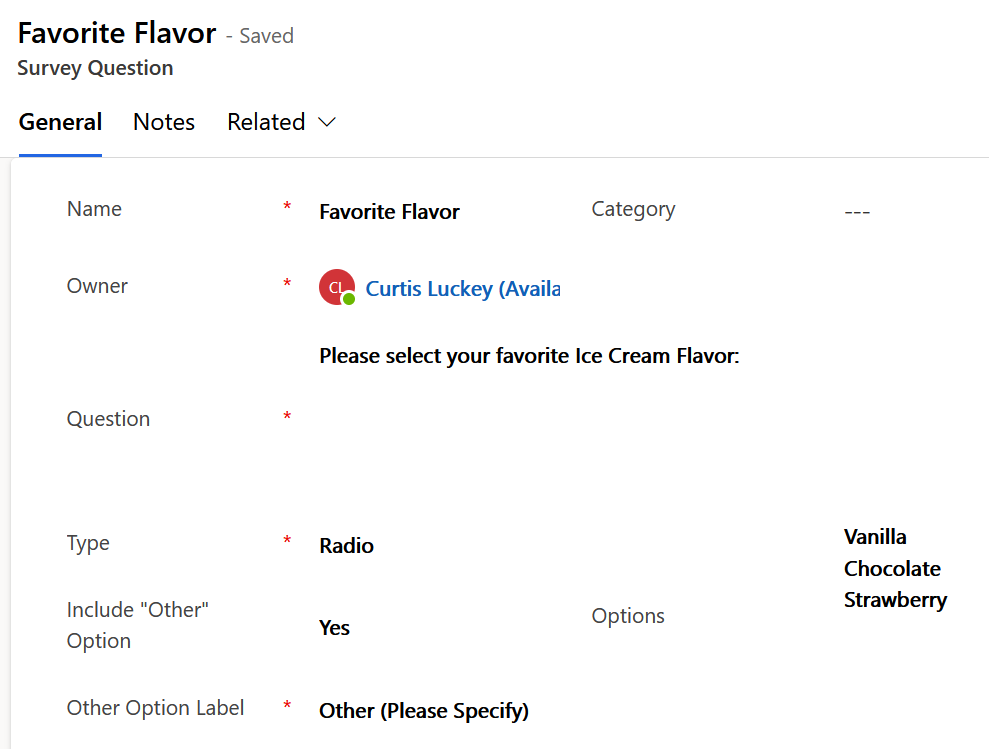Click the green availability status dot

(349, 299)
